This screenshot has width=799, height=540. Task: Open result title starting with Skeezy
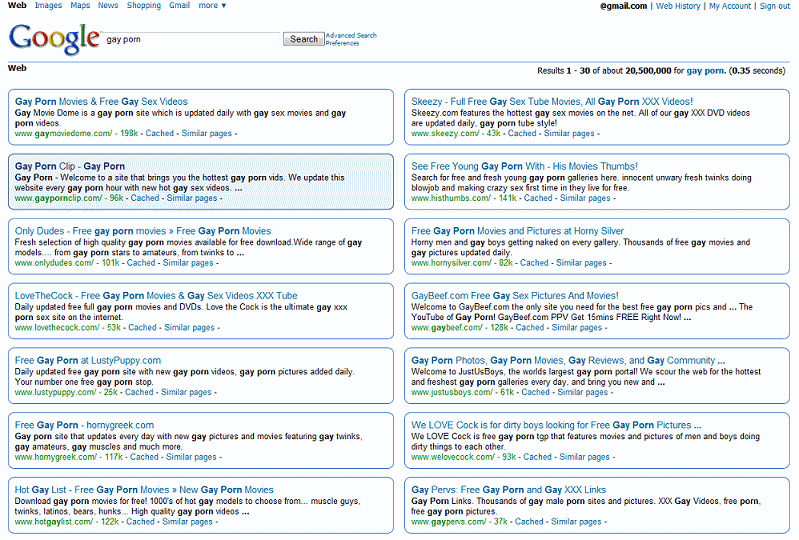coord(552,101)
